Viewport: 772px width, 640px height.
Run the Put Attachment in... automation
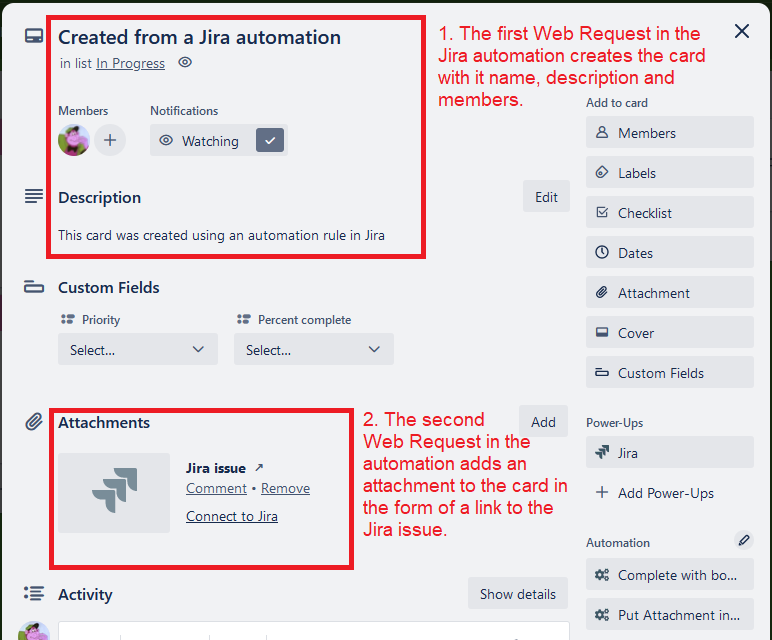670,614
